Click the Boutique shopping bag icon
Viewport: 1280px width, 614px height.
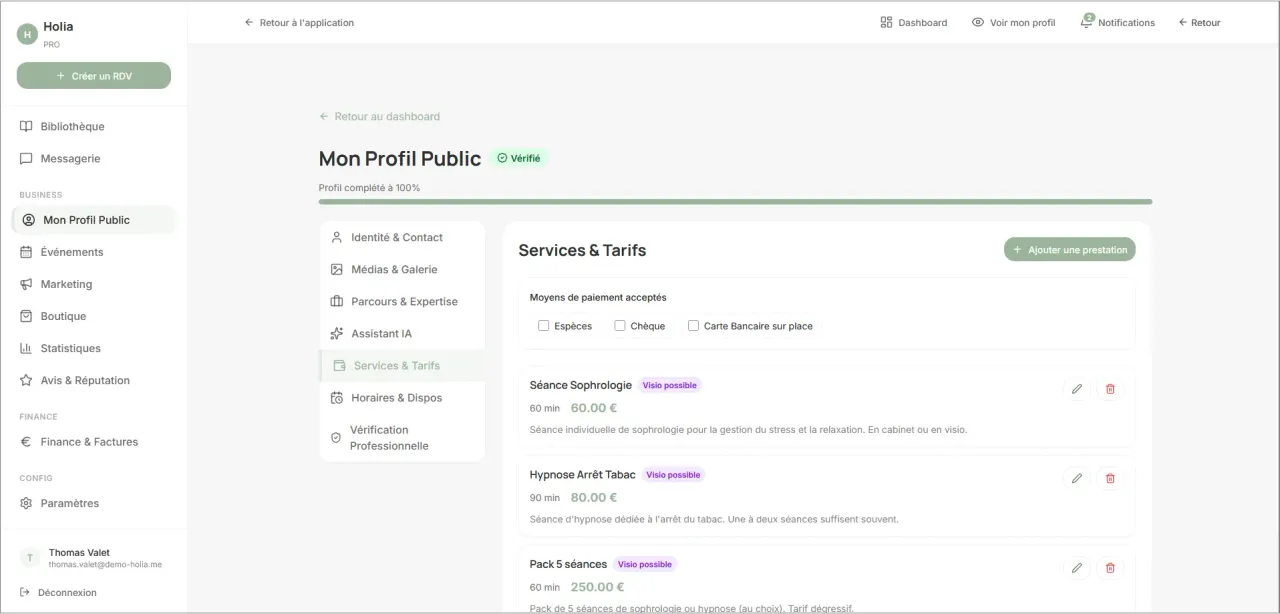pyautogui.click(x=26, y=316)
